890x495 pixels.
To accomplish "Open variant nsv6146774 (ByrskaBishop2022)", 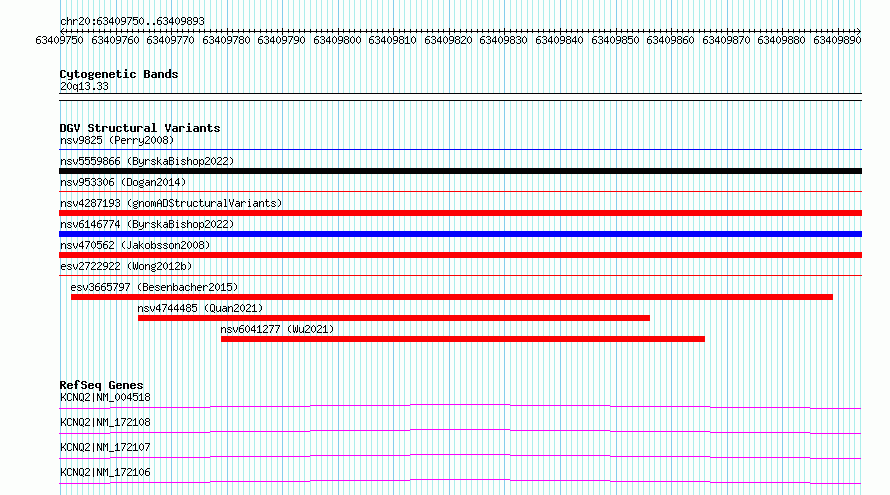I will [147, 224].
